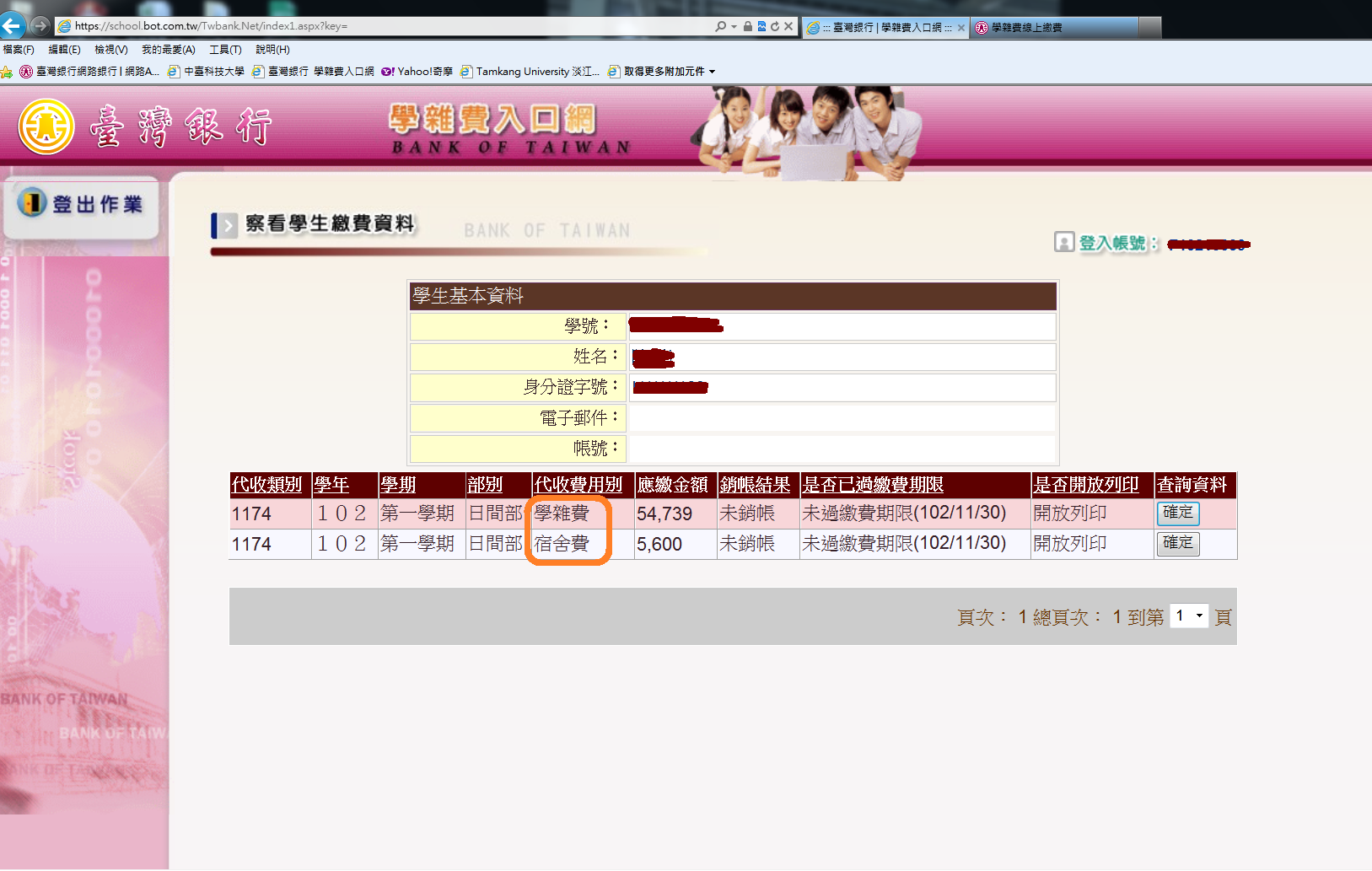1372x871 pixels.
Task: Click the students photo in banner
Action: coord(807,133)
